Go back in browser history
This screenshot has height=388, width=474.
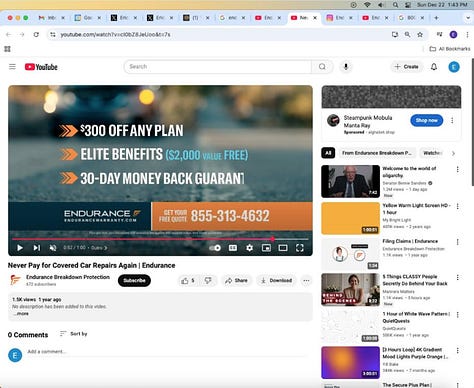click(9, 34)
